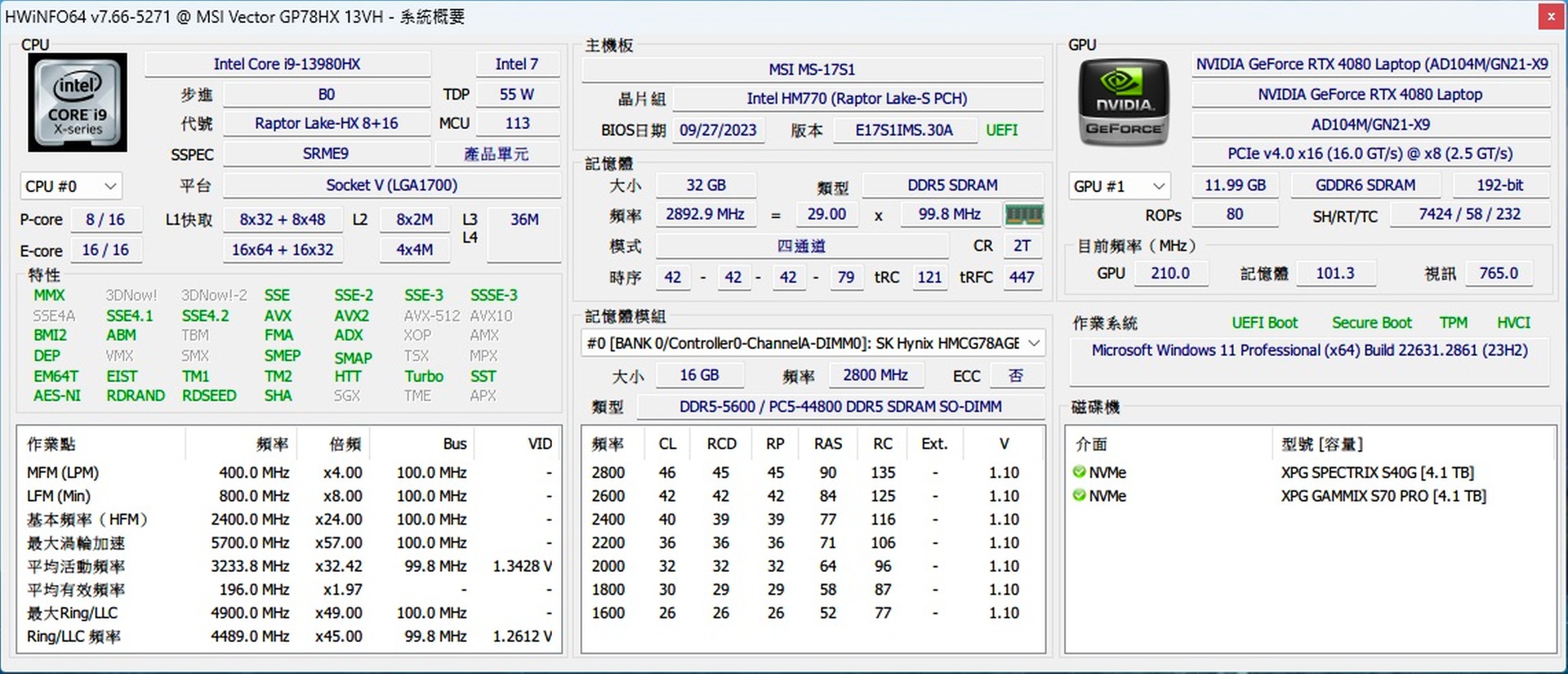Click the AVX2 feature flag
The height and width of the screenshot is (674, 1568).
(352, 316)
